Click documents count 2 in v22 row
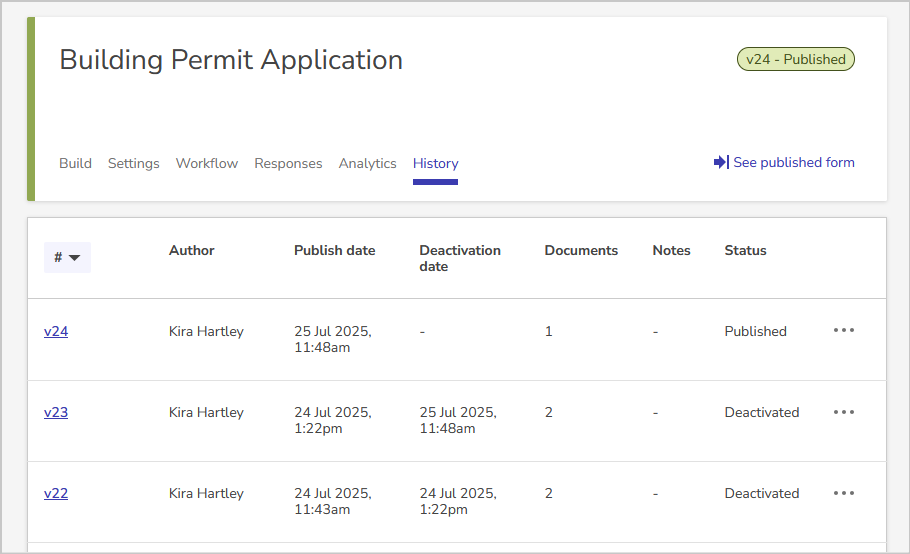The height and width of the screenshot is (554, 910). (548, 494)
